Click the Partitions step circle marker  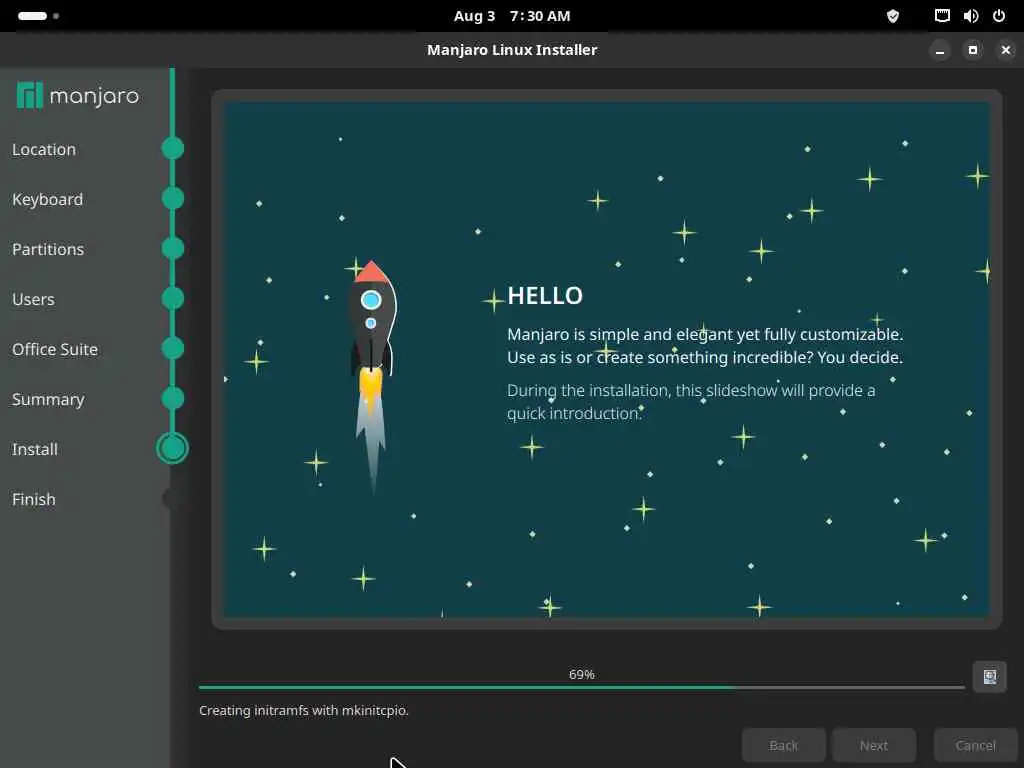pos(173,248)
